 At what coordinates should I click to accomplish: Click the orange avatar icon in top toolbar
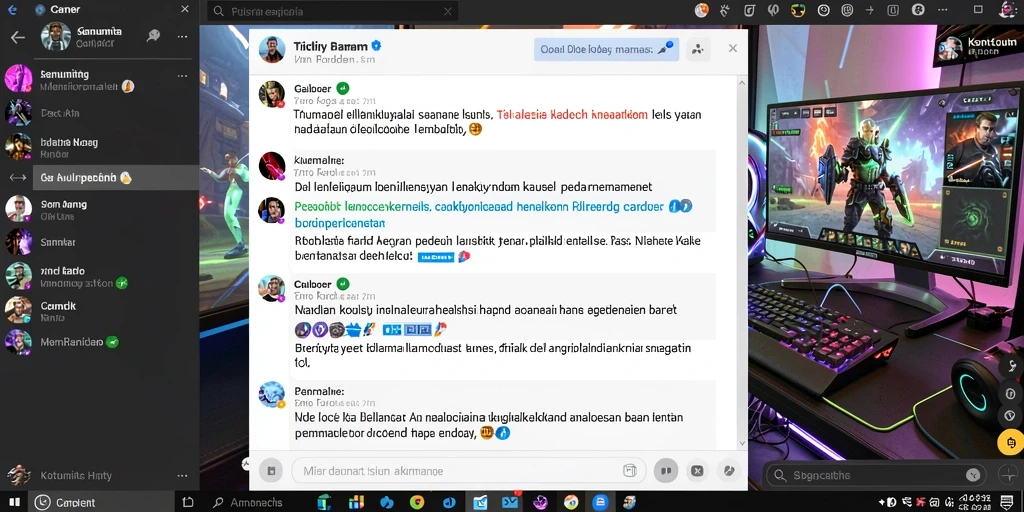pos(702,10)
